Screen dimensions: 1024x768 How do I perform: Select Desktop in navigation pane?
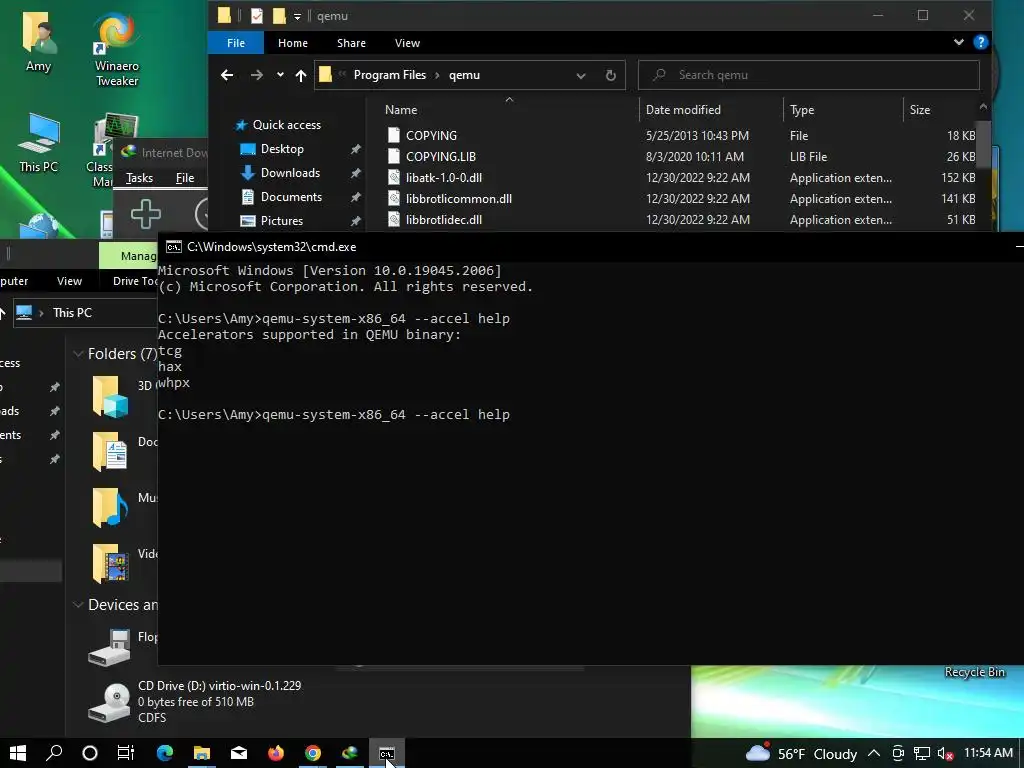282,149
